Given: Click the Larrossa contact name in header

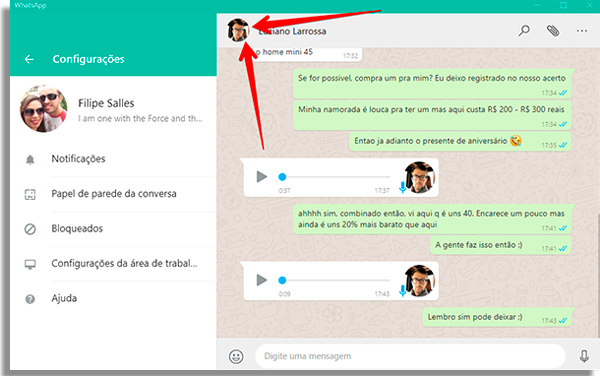Looking at the screenshot, I should click(x=292, y=31).
